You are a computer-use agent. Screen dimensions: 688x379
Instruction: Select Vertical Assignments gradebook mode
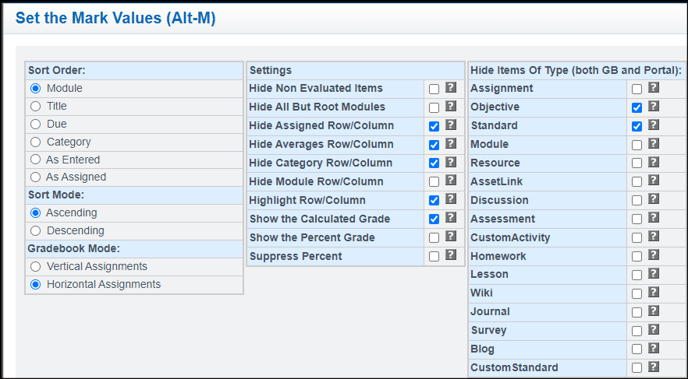(x=36, y=267)
